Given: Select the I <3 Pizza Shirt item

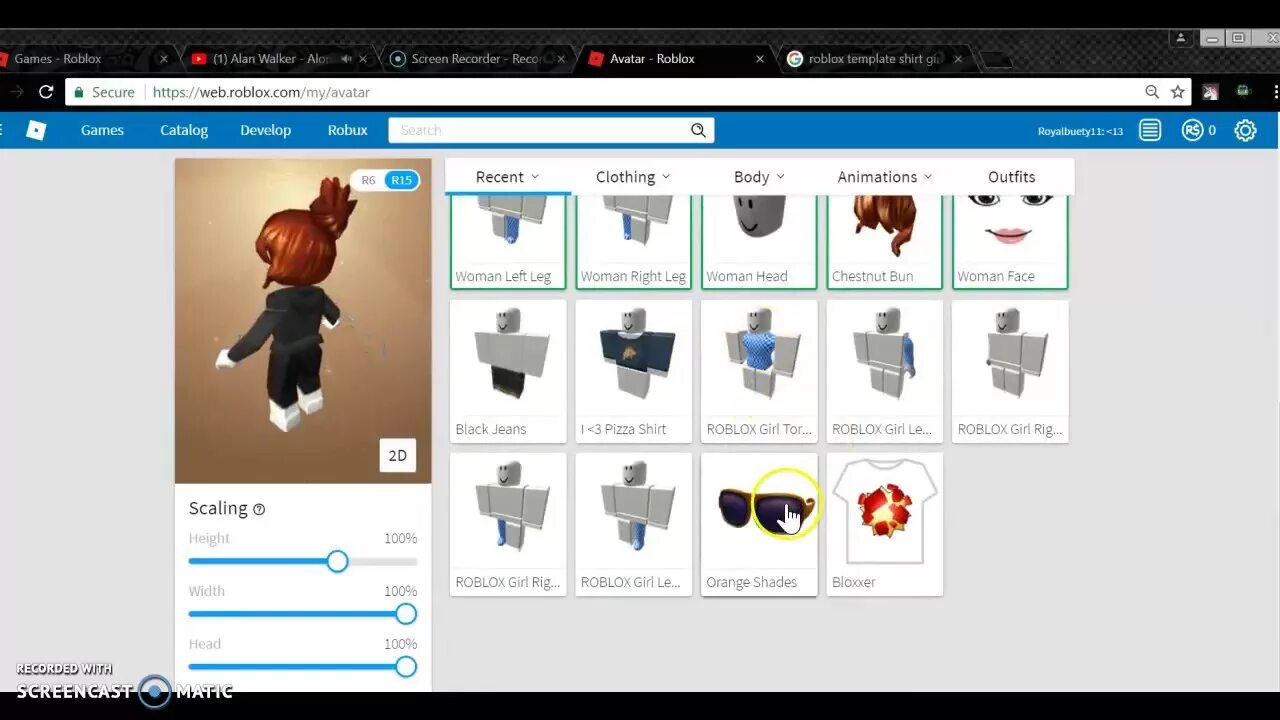Looking at the screenshot, I should click(634, 371).
